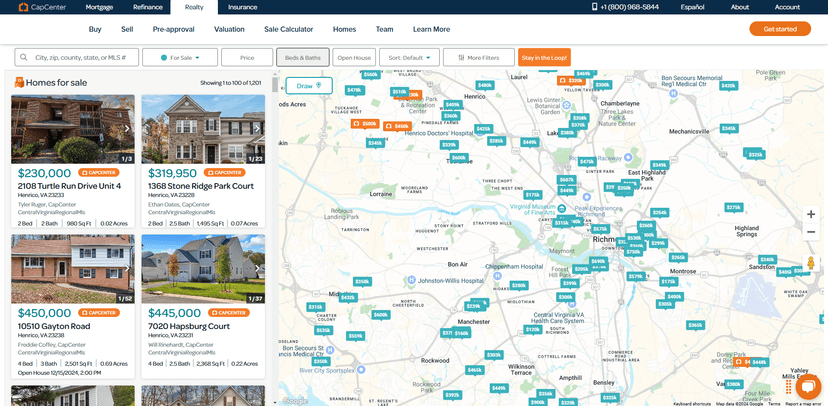Select the $175k marker near Three Chopt
The height and width of the screenshot is (406, 828).
pyautogui.click(x=533, y=195)
